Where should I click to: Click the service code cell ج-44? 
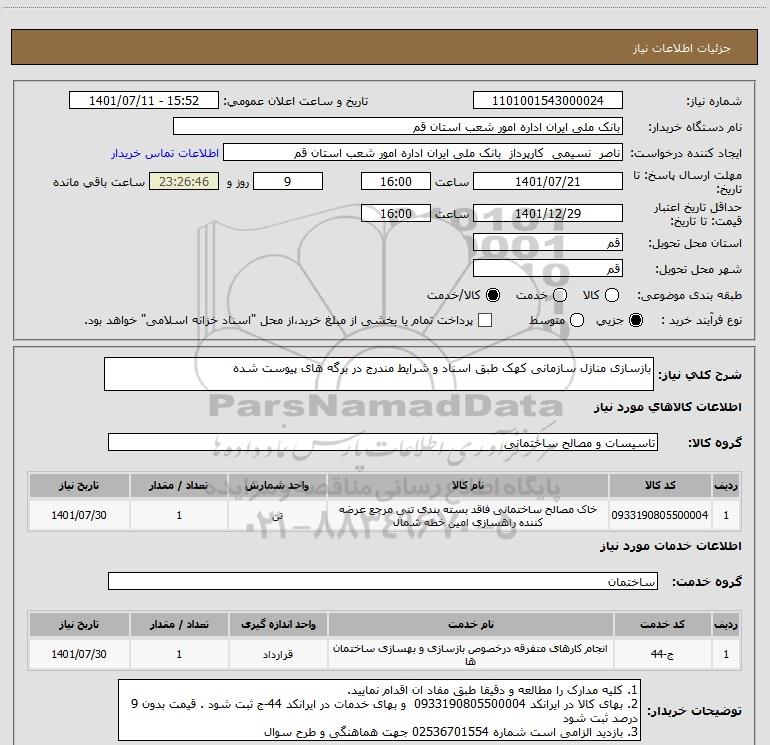click(x=662, y=654)
